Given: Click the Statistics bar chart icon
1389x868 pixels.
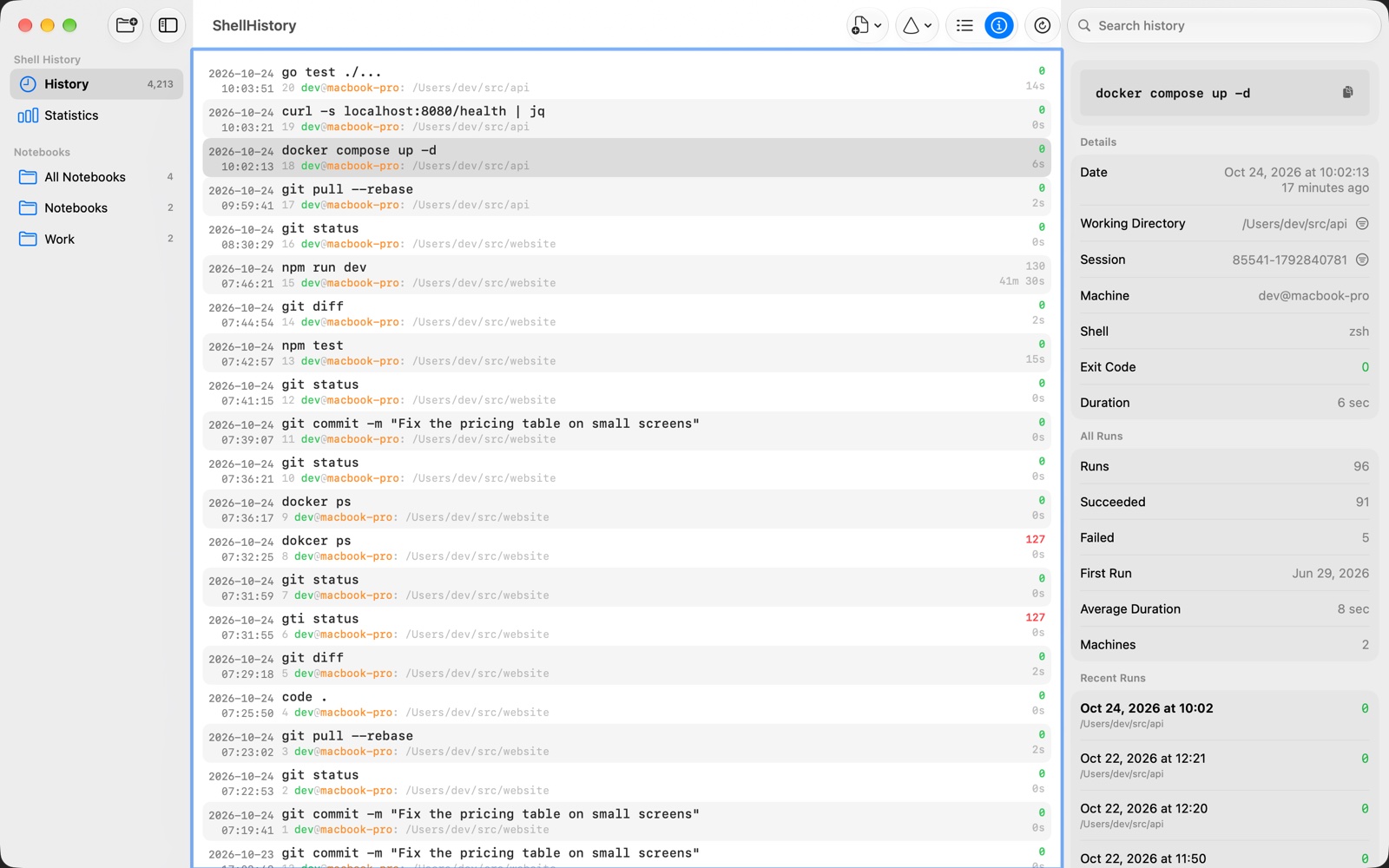Looking at the screenshot, I should point(28,115).
